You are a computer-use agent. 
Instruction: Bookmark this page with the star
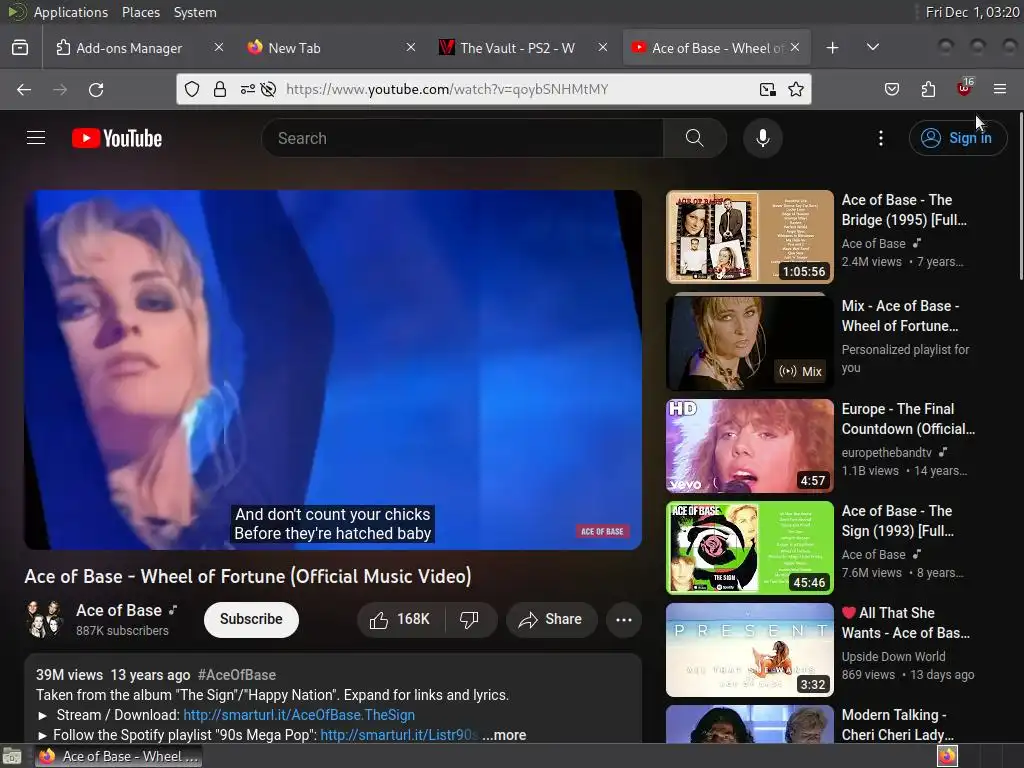(795, 89)
